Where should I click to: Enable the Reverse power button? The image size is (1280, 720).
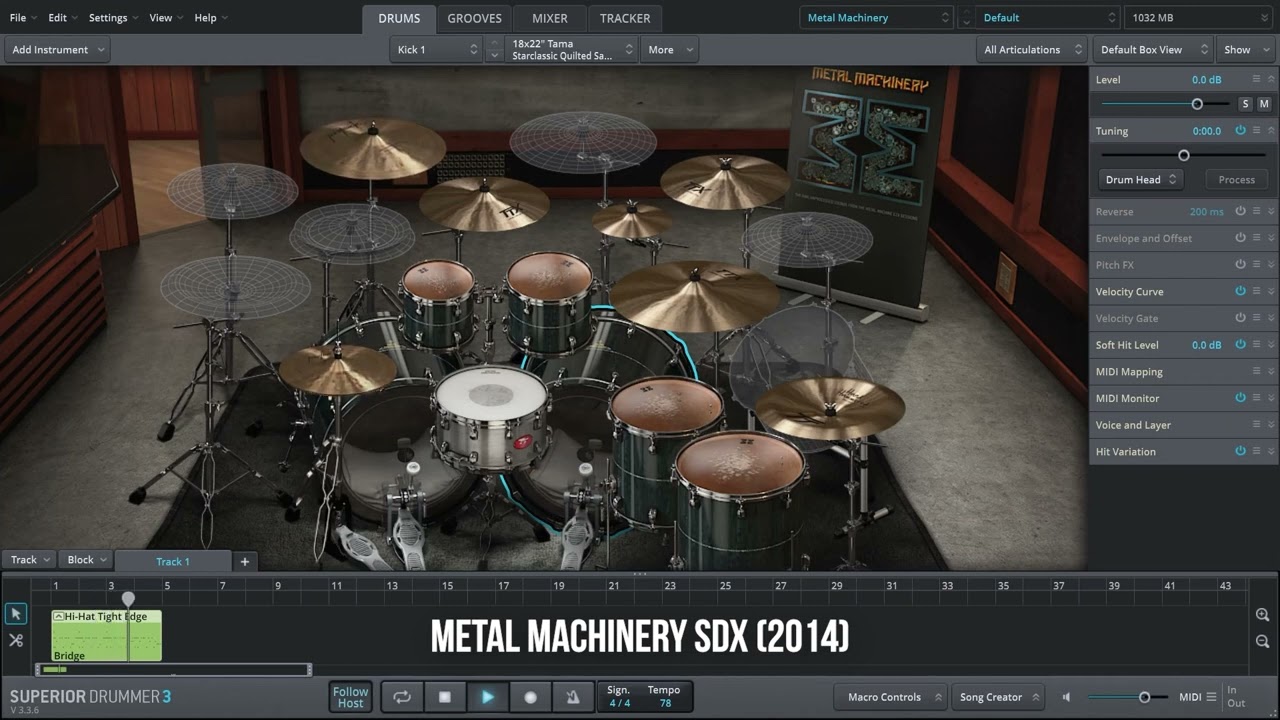pyautogui.click(x=1240, y=211)
